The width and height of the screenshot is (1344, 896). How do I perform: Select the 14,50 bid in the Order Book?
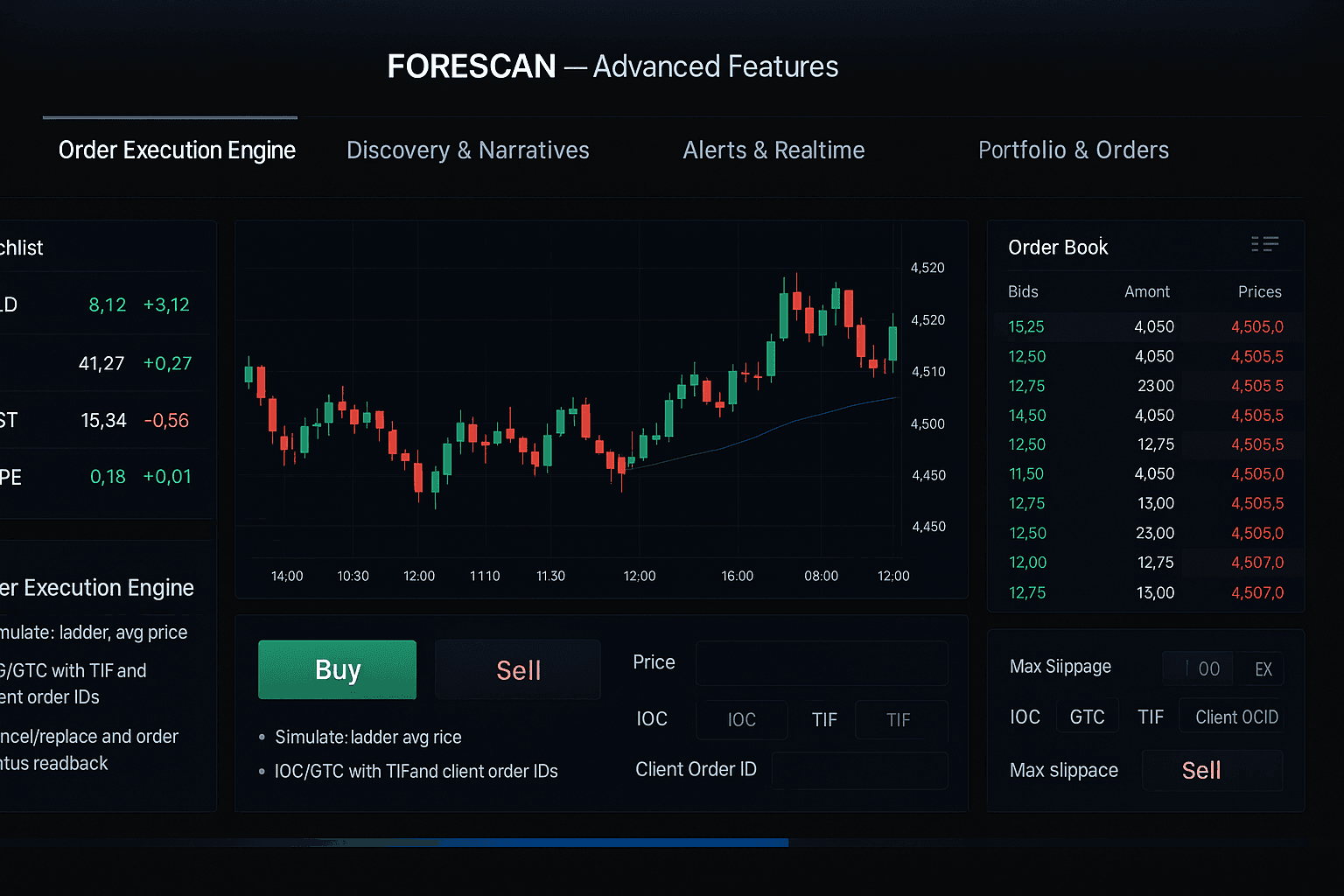1027,416
